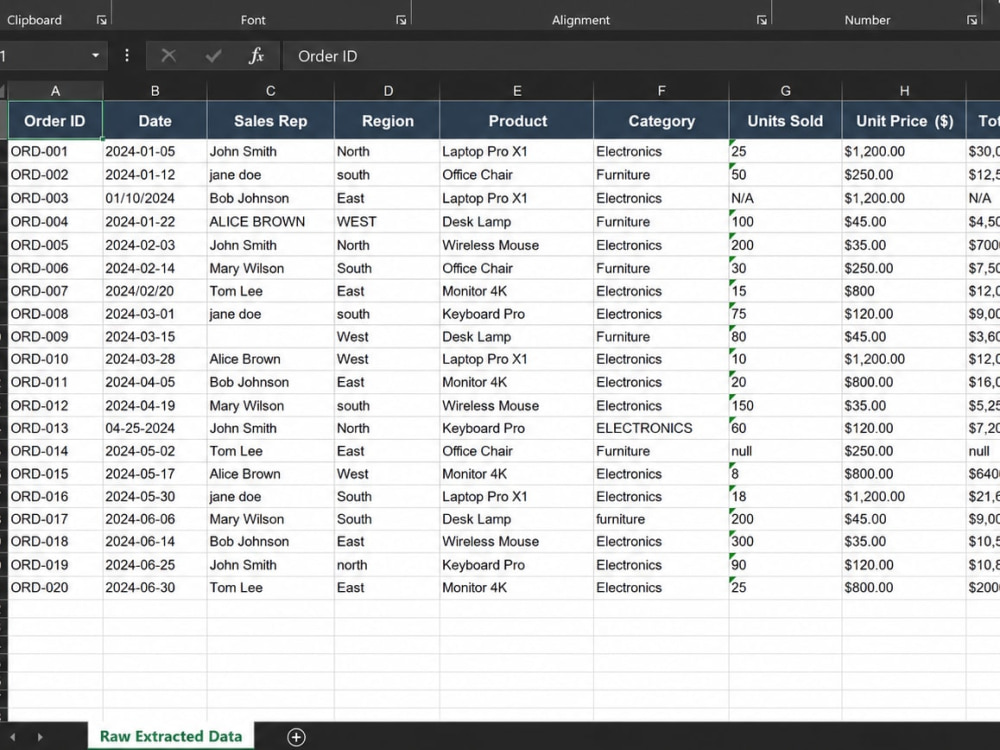Image resolution: width=1000 pixels, height=750 pixels.
Task: Click the formula bar three-dot options handle
Action: coord(127,56)
